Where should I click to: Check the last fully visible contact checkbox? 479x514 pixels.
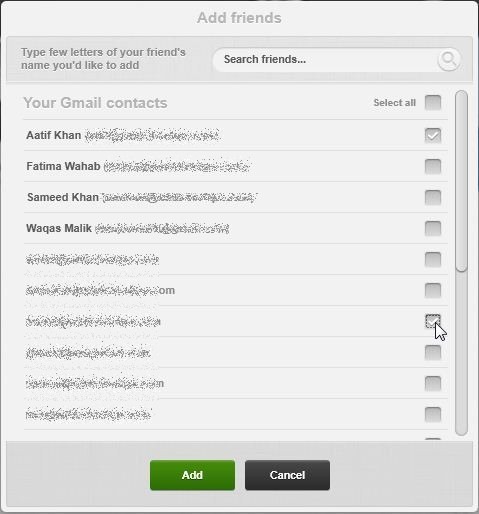[433, 414]
